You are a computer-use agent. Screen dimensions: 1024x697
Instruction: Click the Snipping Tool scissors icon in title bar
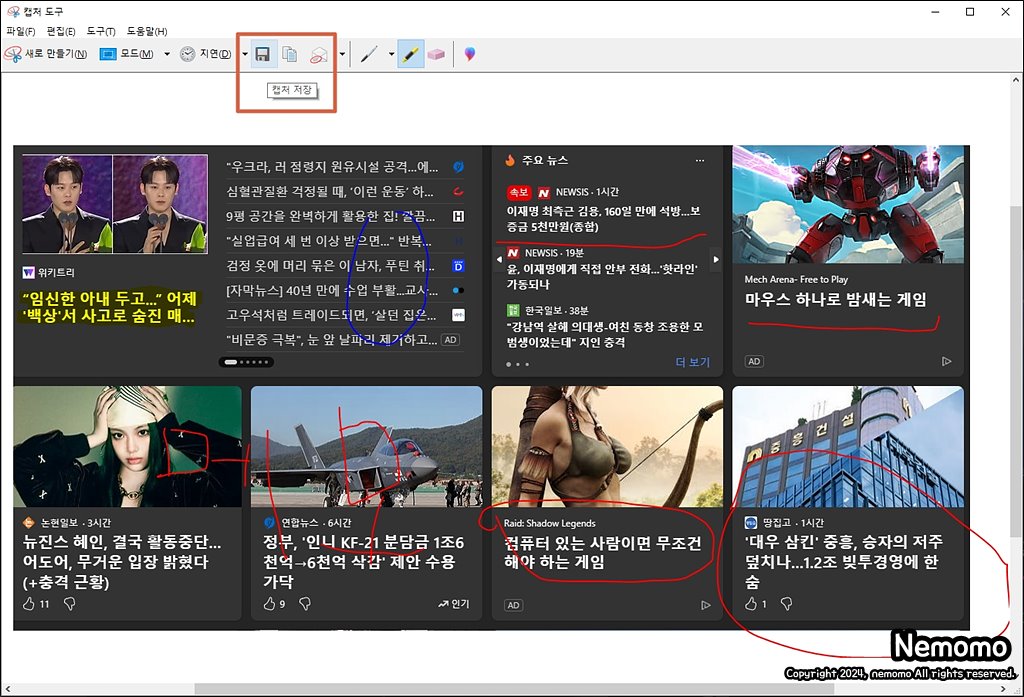pos(13,12)
